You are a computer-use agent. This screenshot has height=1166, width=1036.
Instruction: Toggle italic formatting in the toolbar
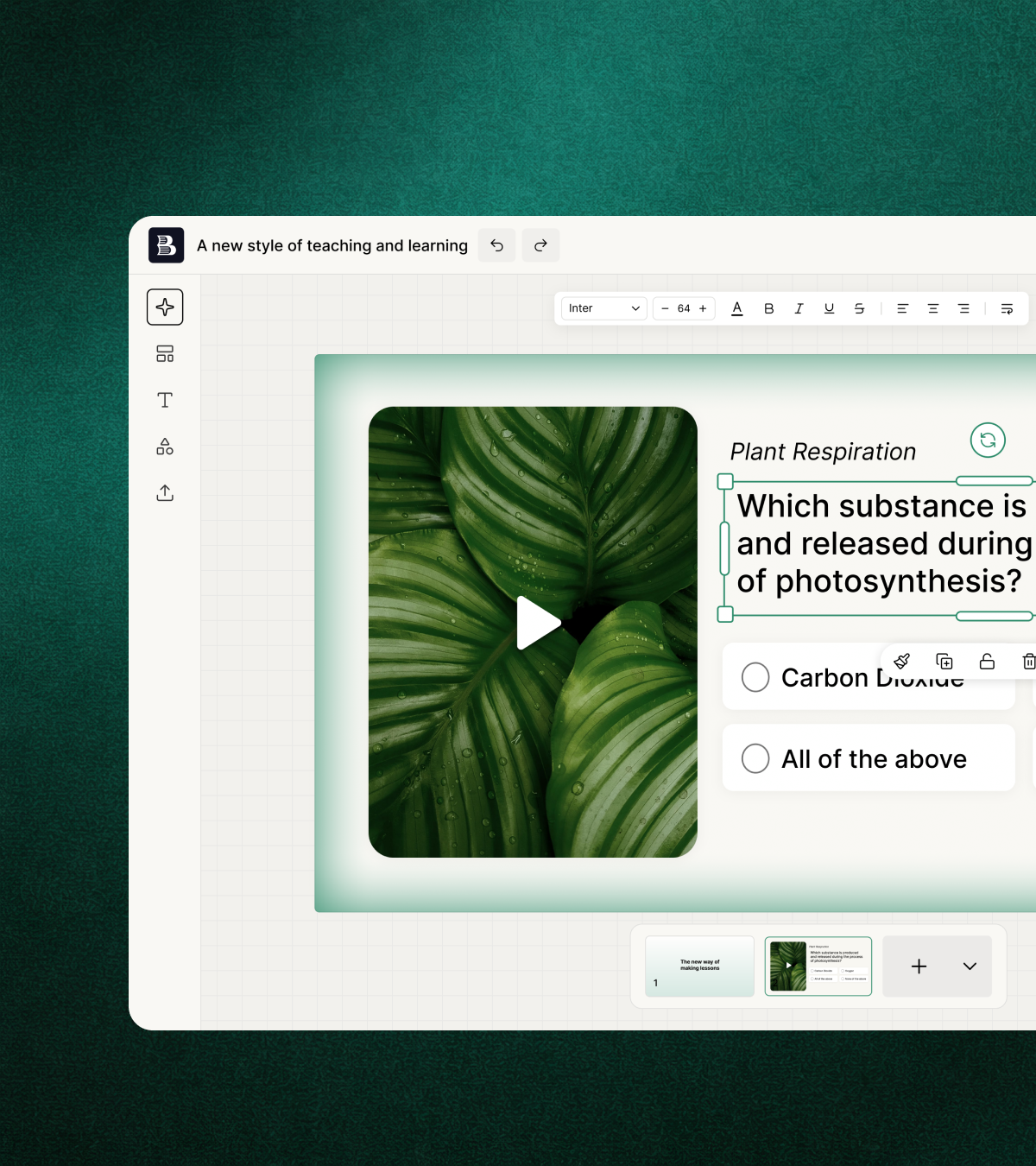(799, 308)
